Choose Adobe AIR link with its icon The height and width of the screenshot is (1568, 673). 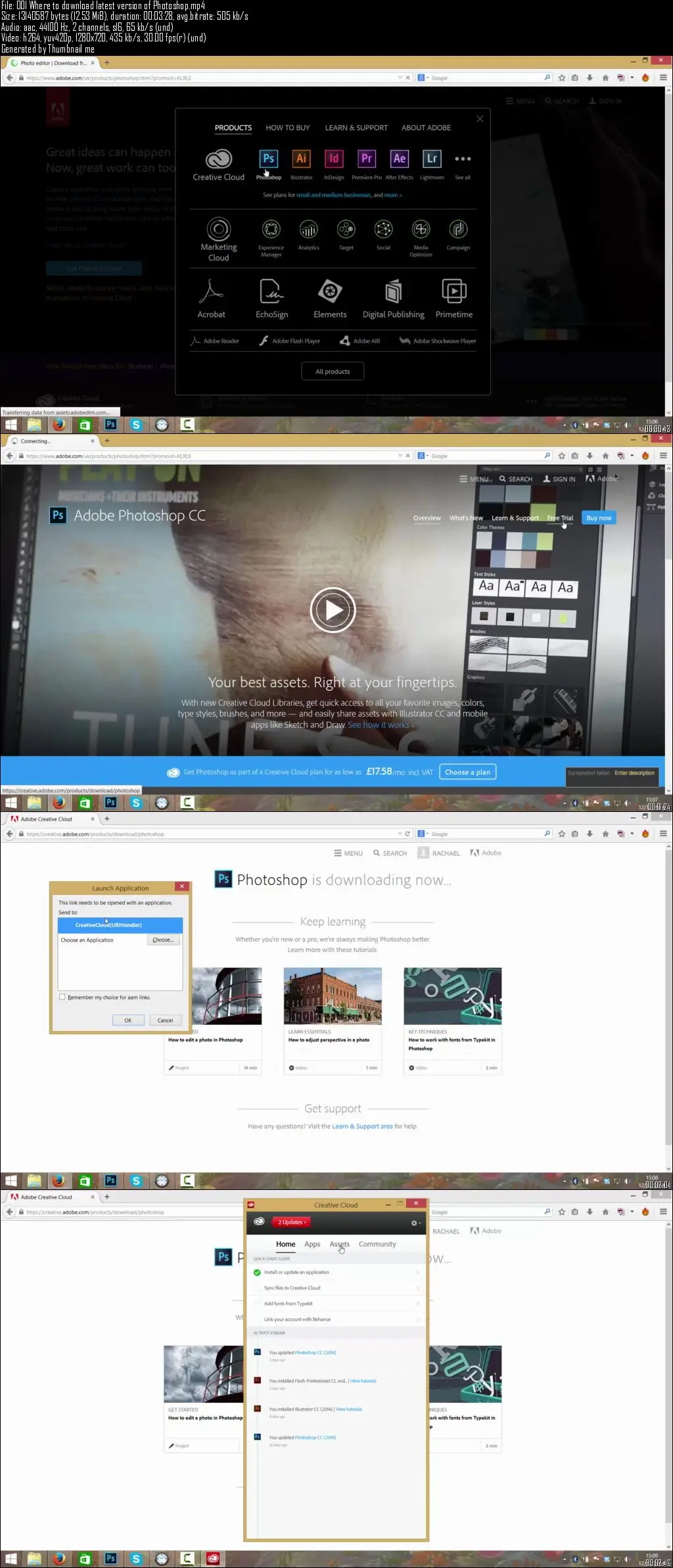coord(360,341)
